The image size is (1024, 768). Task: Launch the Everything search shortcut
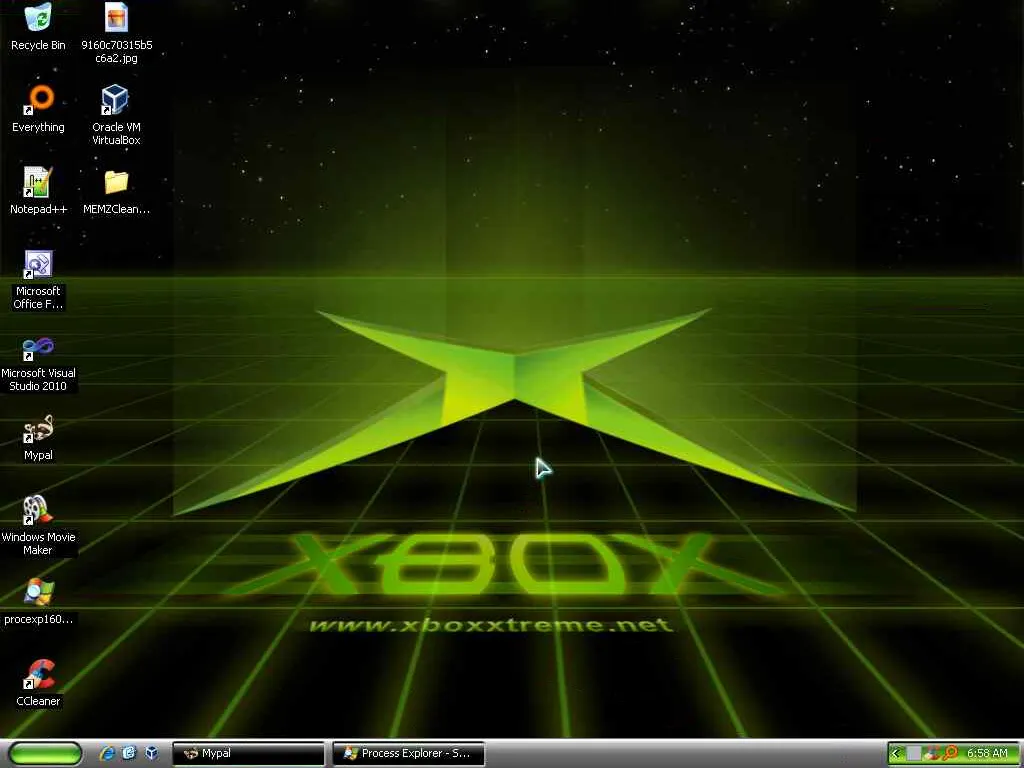[x=38, y=108]
